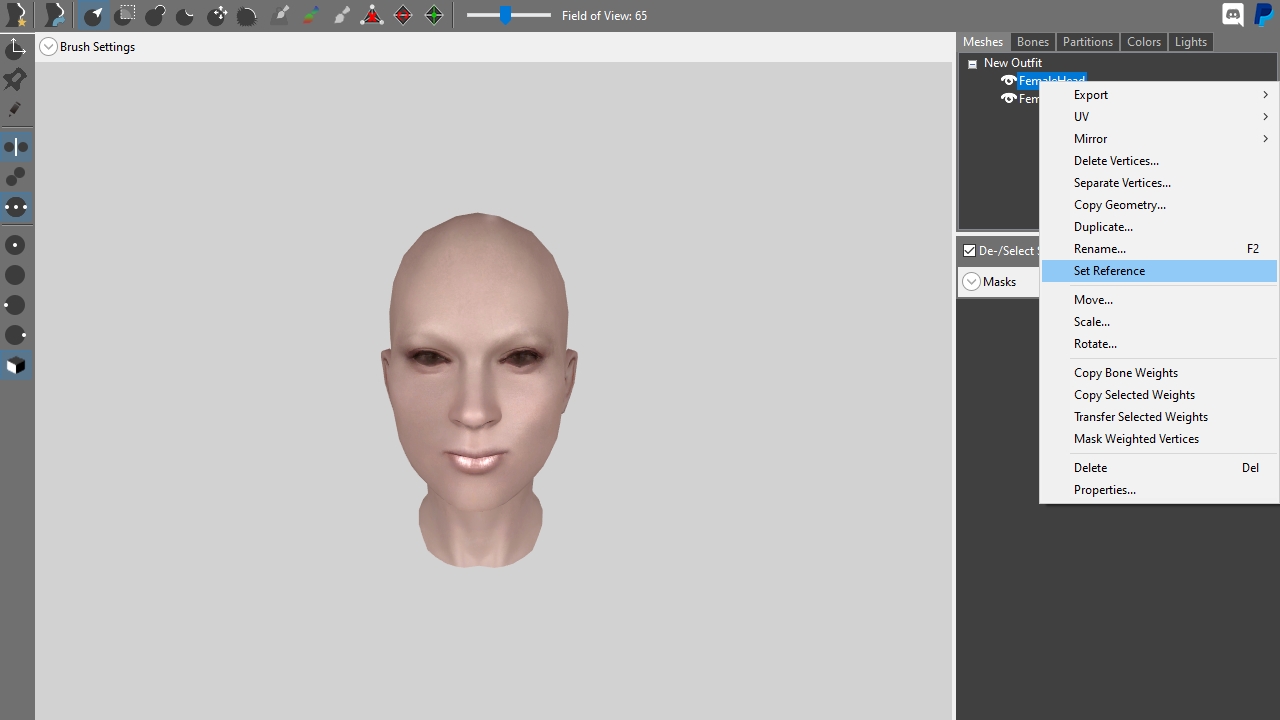Choose the red pyramid weight tool

click(x=372, y=15)
